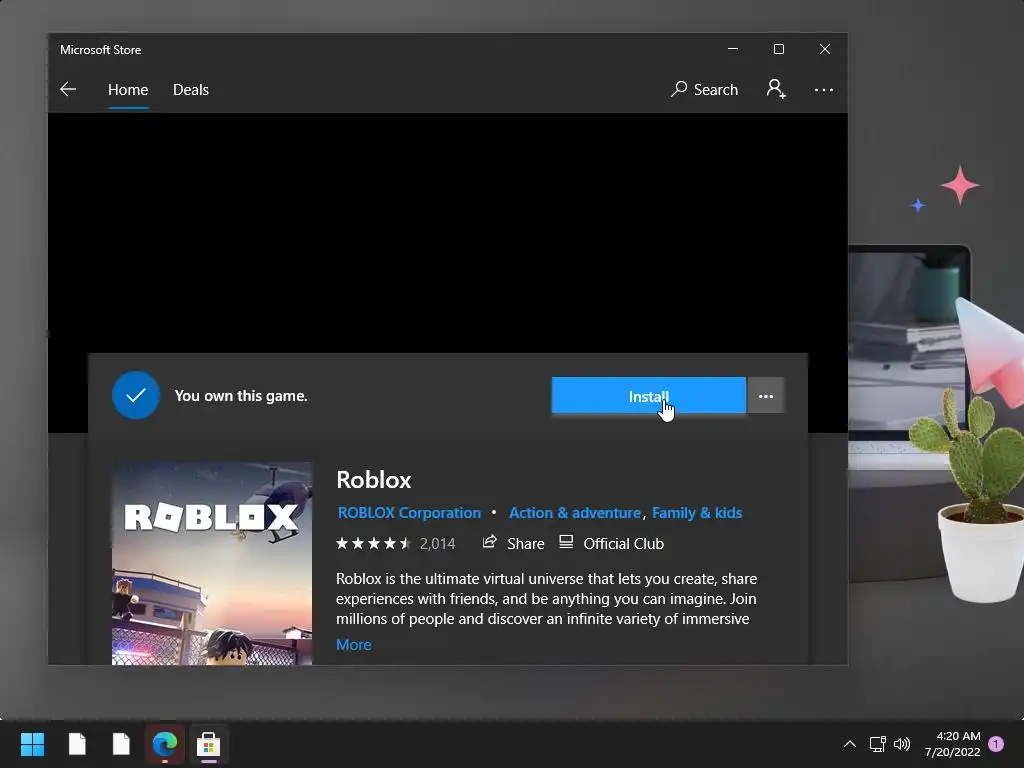Browse the Family & kids category

point(697,513)
